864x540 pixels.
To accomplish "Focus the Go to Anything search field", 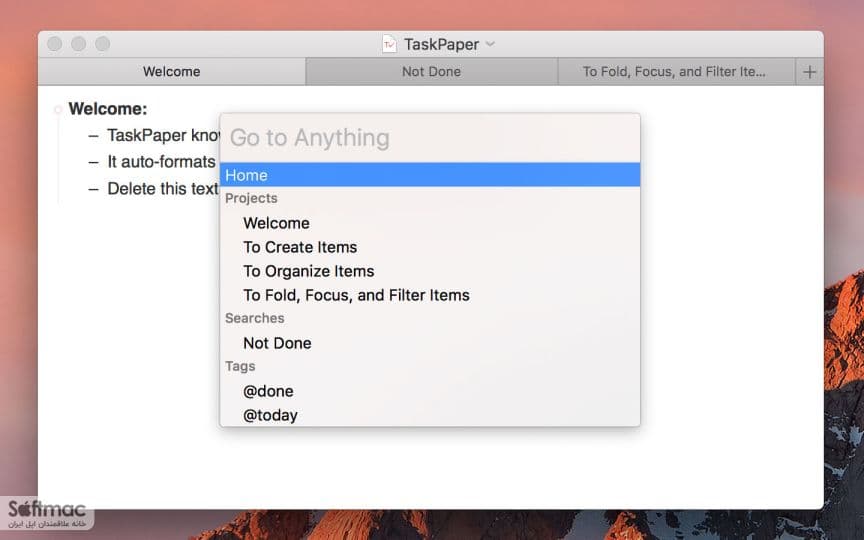I will pos(430,138).
